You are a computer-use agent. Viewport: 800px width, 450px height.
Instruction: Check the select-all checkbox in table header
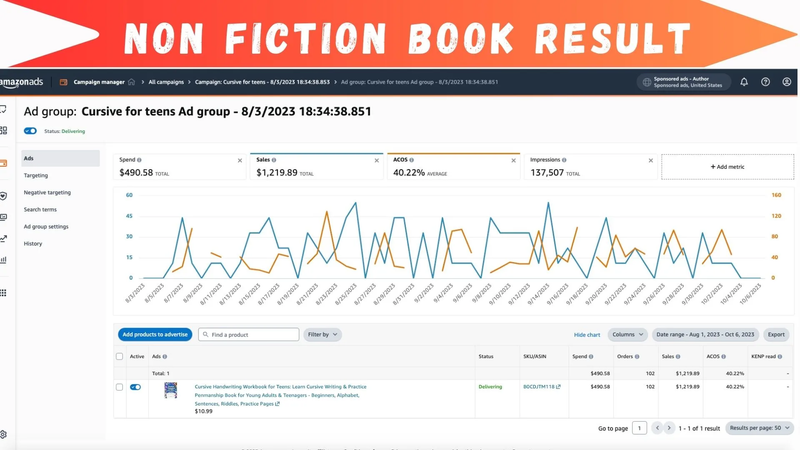point(119,357)
